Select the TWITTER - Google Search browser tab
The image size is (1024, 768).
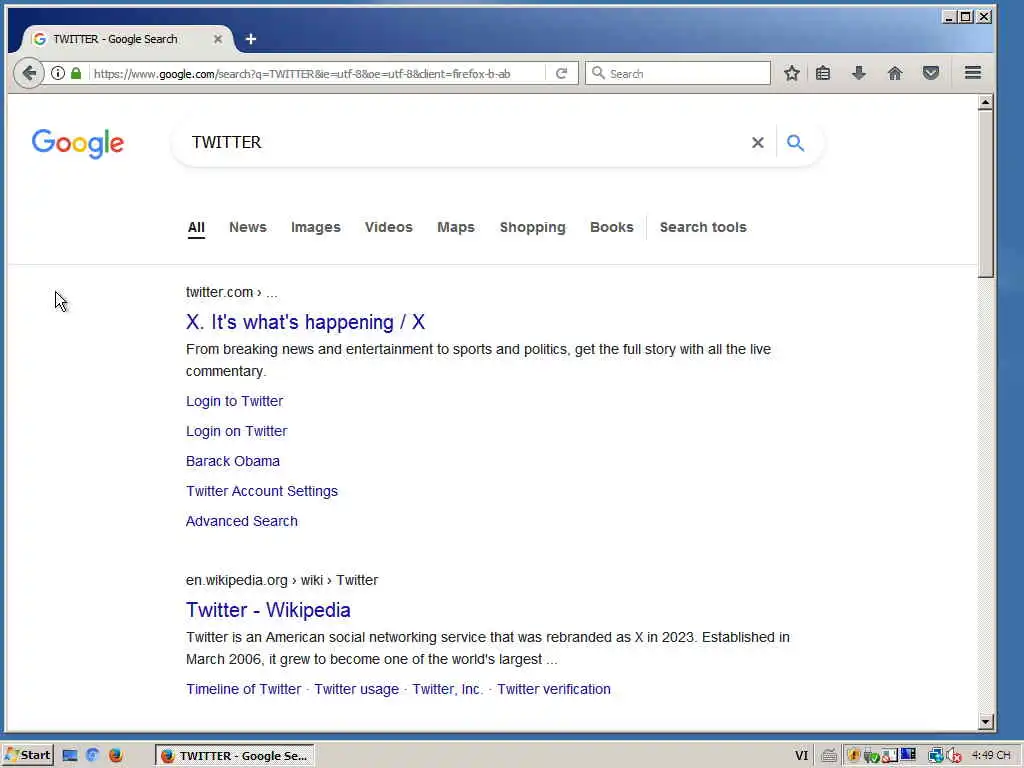128,39
